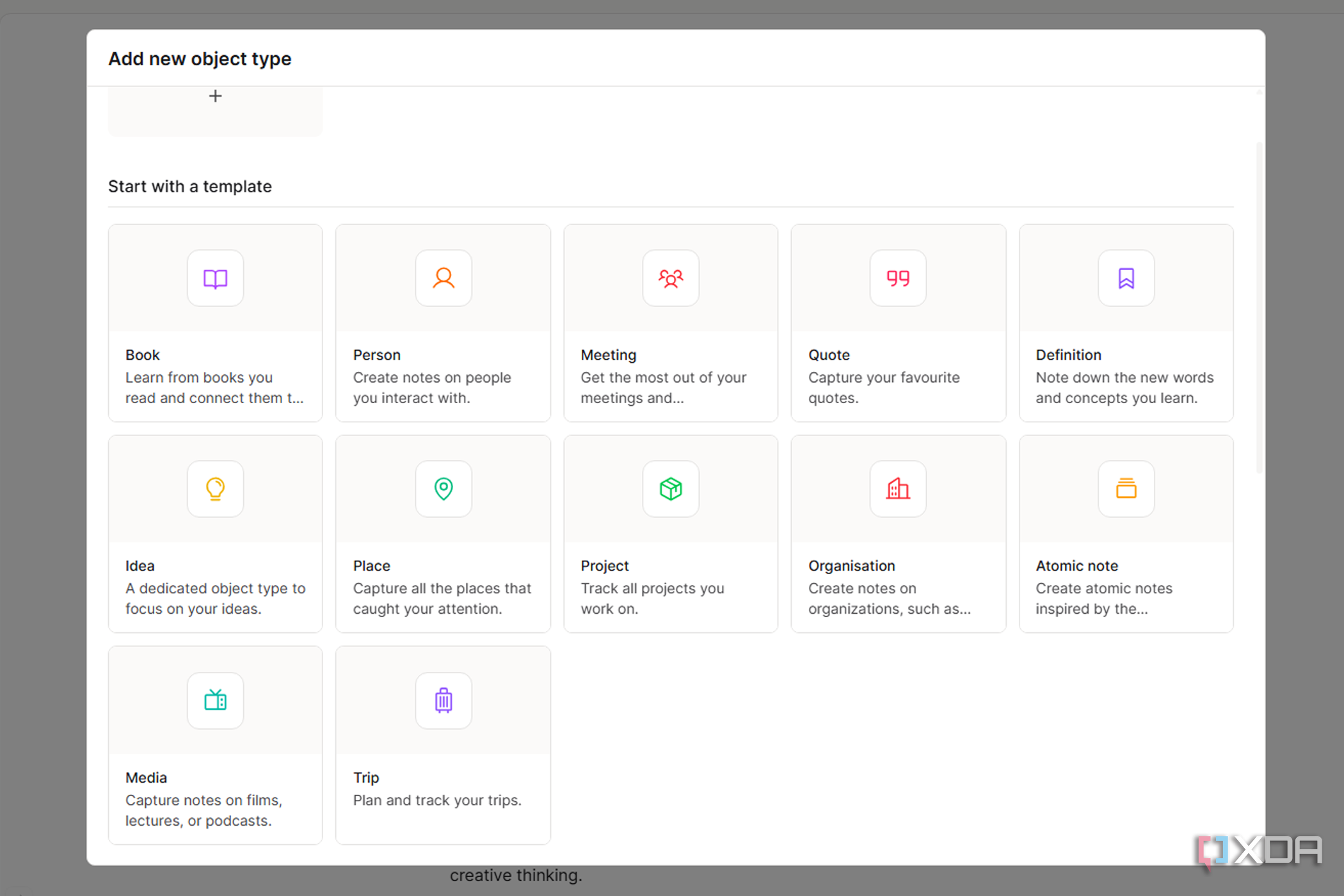Click the Organisation template title

point(851,566)
